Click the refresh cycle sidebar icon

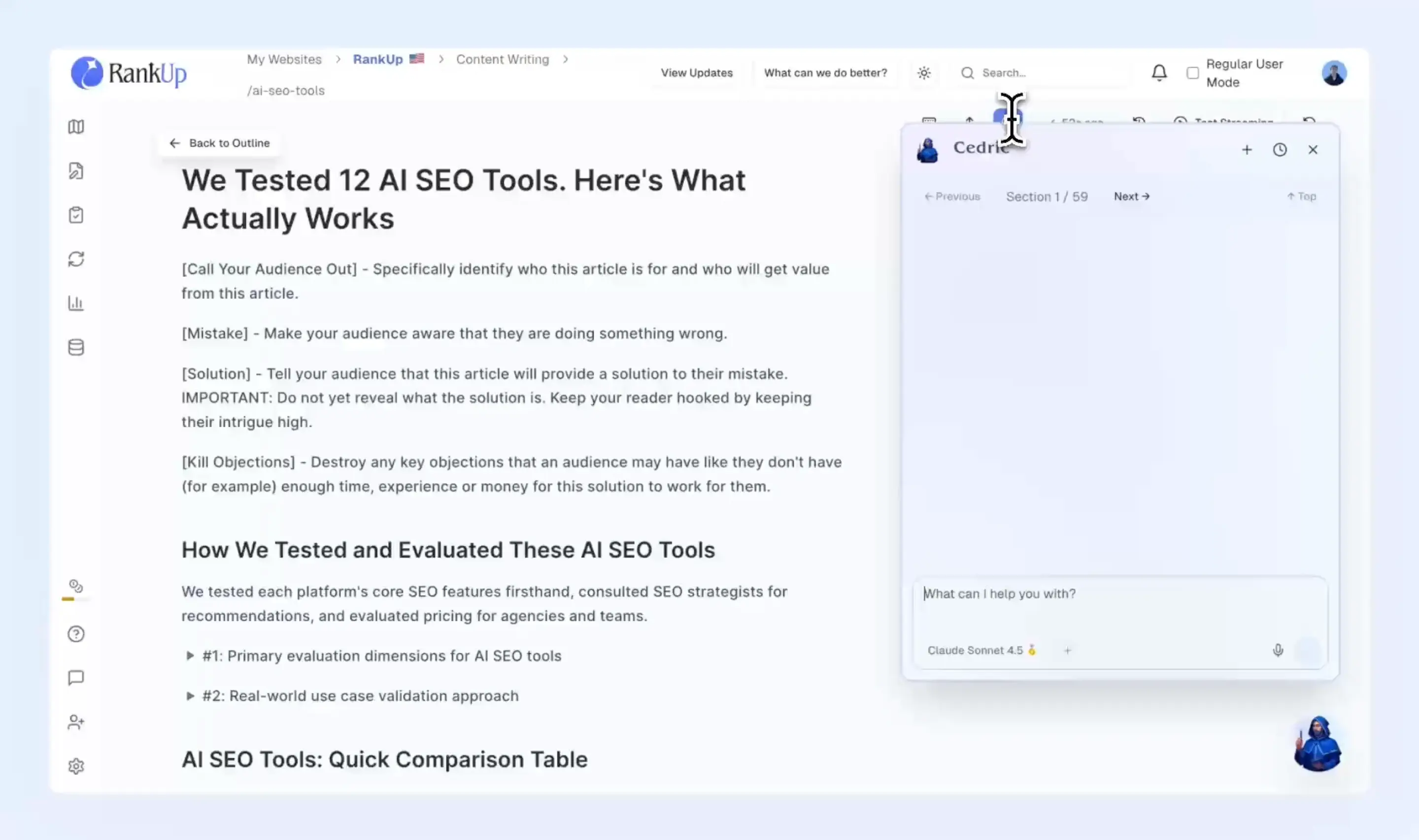pyautogui.click(x=76, y=259)
